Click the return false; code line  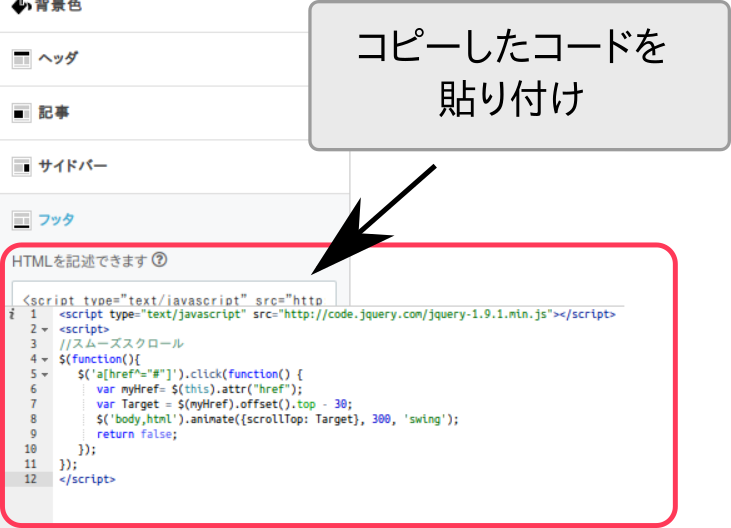point(137,434)
